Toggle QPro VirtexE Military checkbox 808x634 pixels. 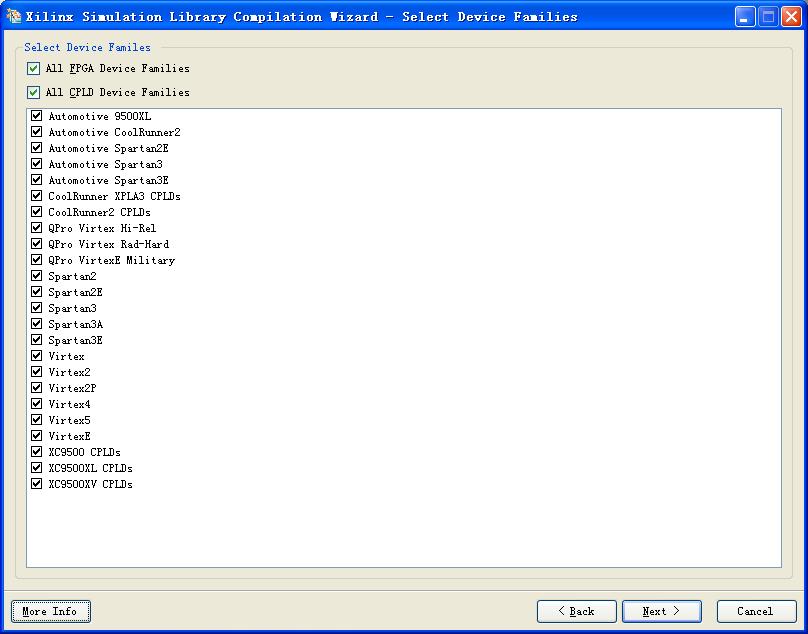(x=37, y=260)
